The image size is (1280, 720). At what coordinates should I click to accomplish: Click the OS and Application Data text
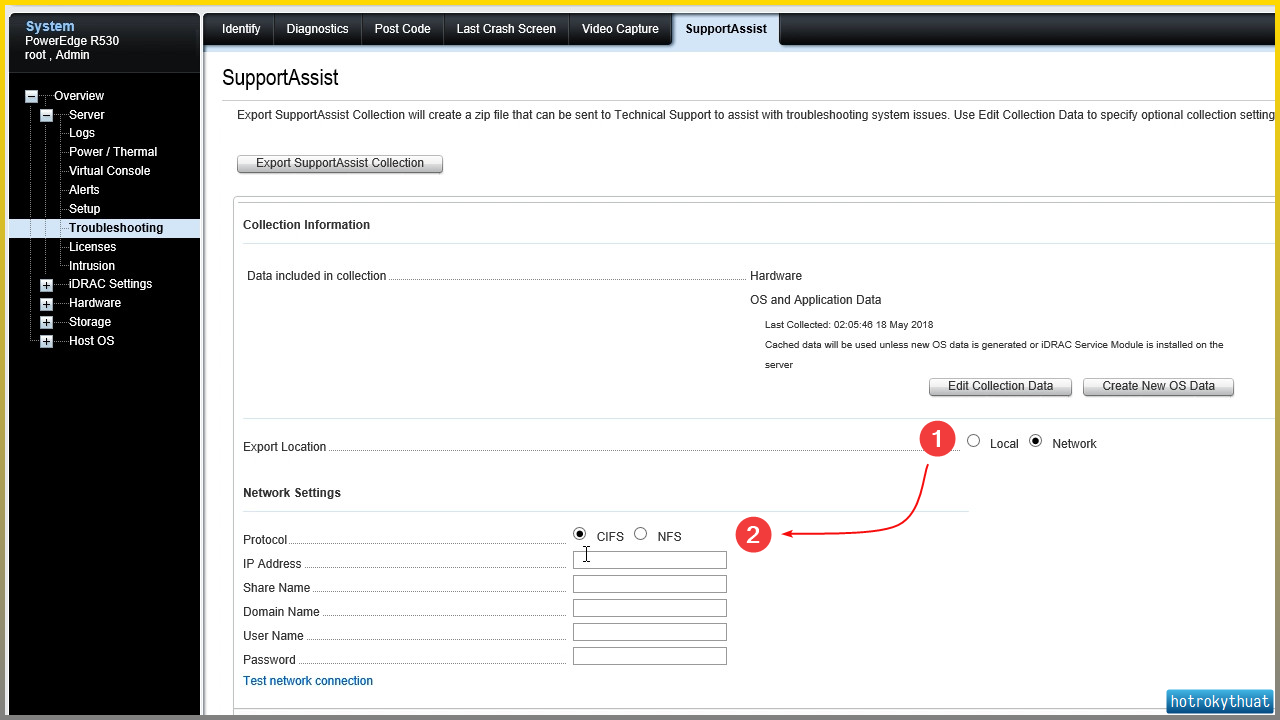click(x=816, y=300)
